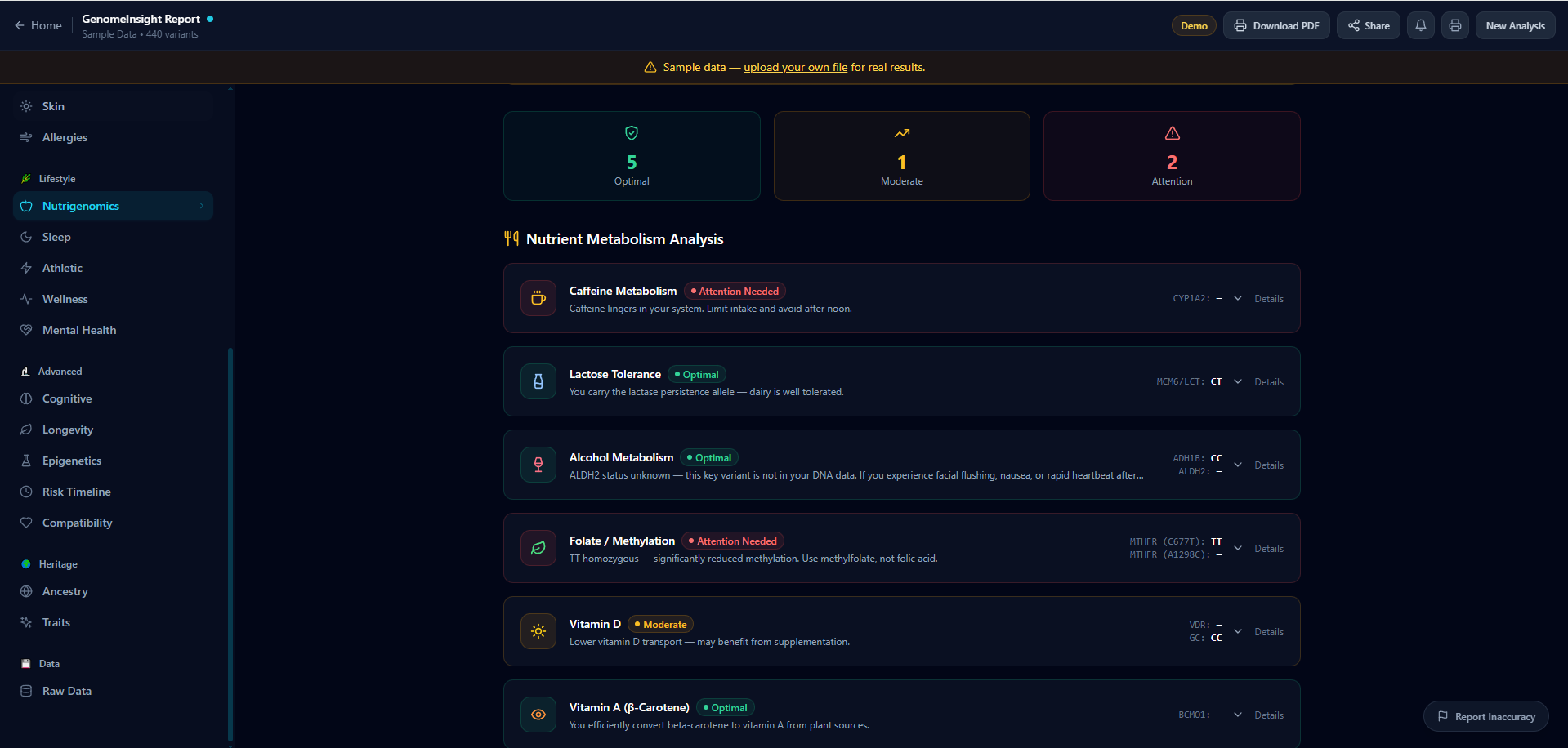Click the upload your own file link
This screenshot has height=748, width=1568.
point(794,67)
